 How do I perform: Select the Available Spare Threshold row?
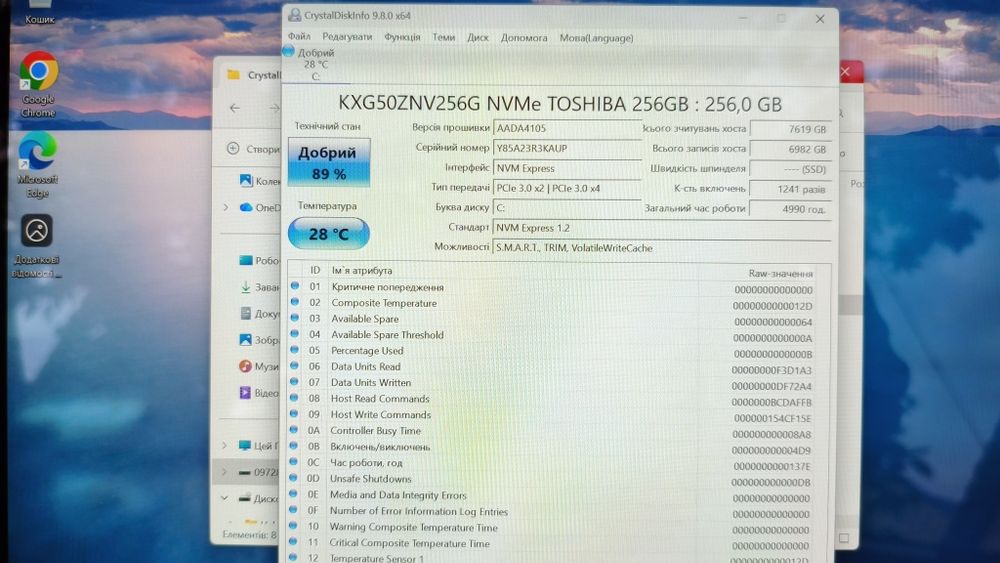coord(552,335)
